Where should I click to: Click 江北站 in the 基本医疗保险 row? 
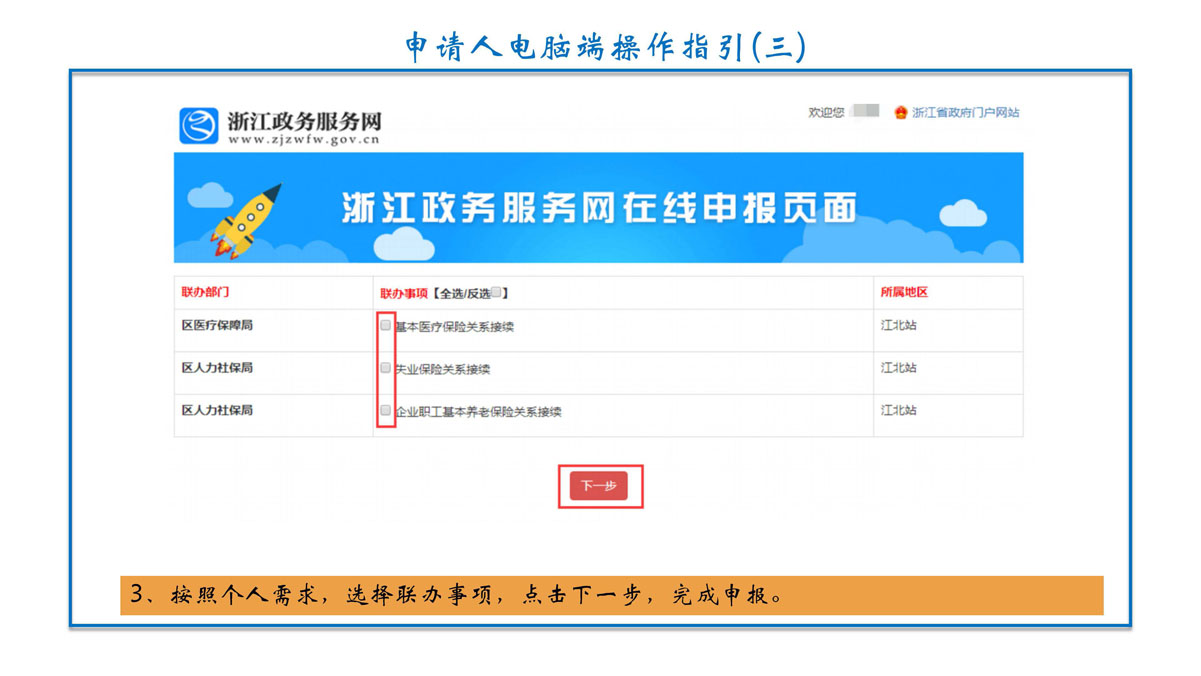tap(898, 325)
